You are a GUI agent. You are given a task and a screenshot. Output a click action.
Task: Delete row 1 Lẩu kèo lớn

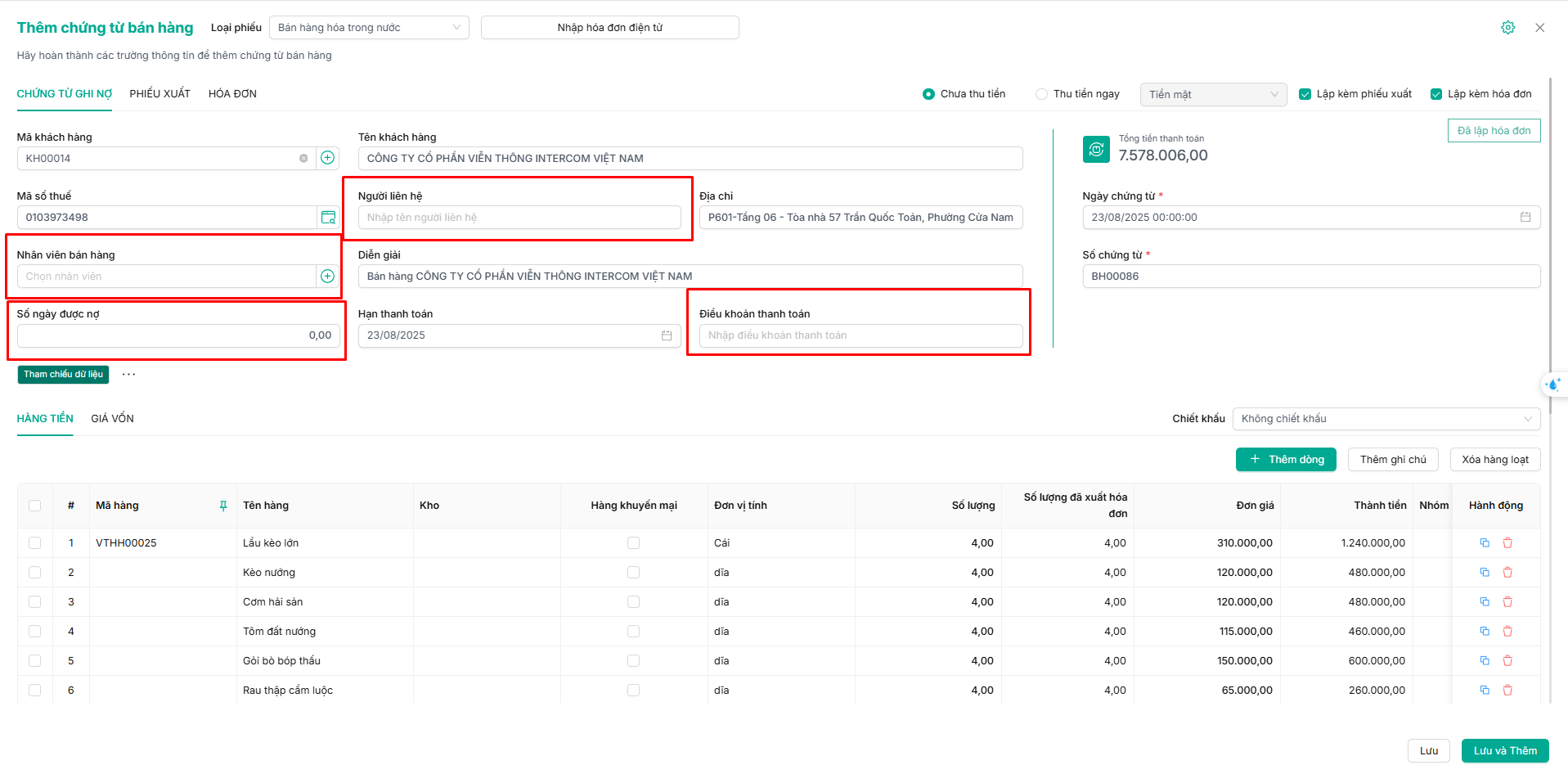click(1507, 543)
